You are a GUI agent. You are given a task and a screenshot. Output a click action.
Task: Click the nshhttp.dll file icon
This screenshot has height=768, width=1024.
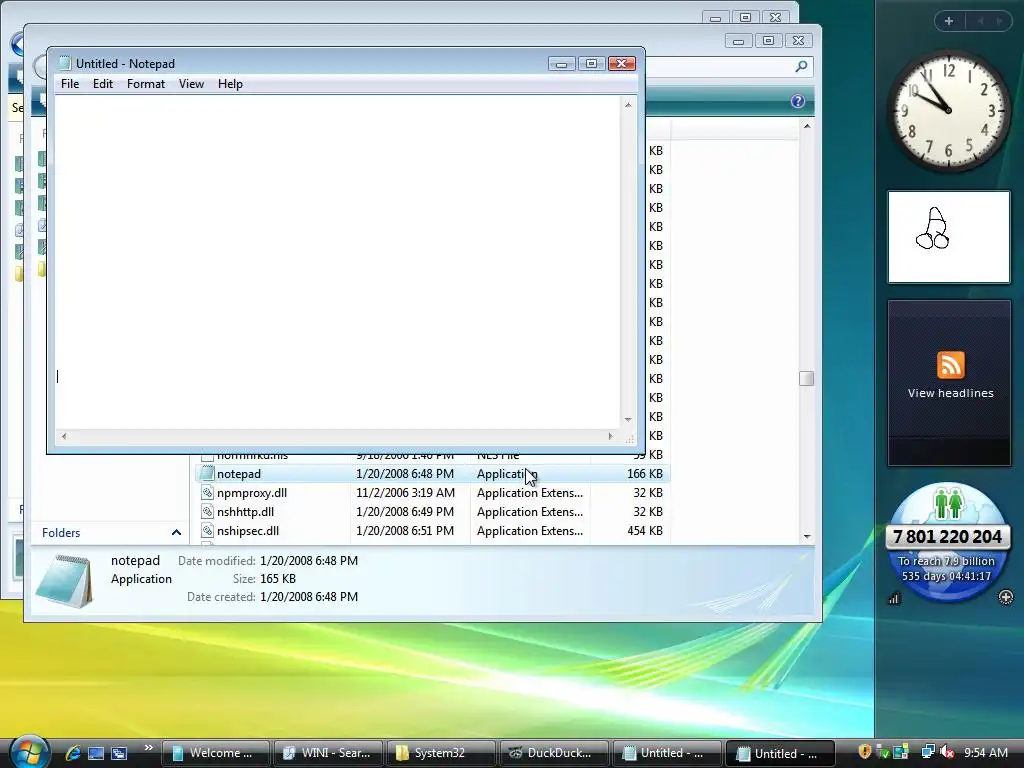207,511
